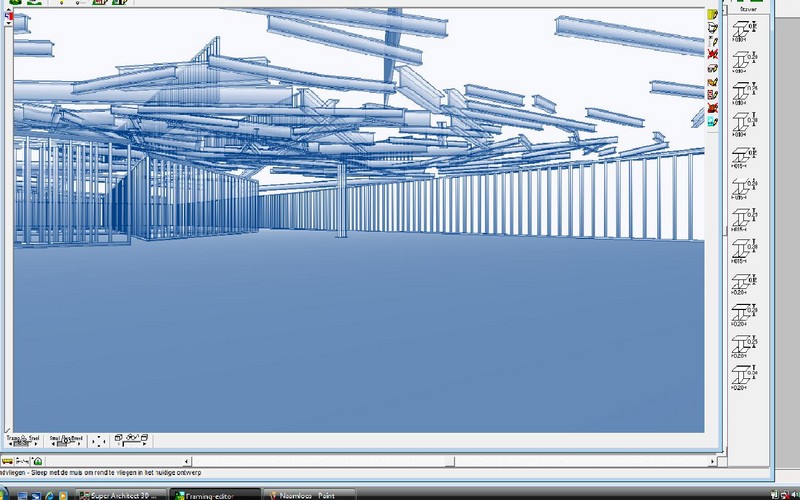
Task: Adjust the Traag-Snel speed slider
Action: tap(23, 441)
